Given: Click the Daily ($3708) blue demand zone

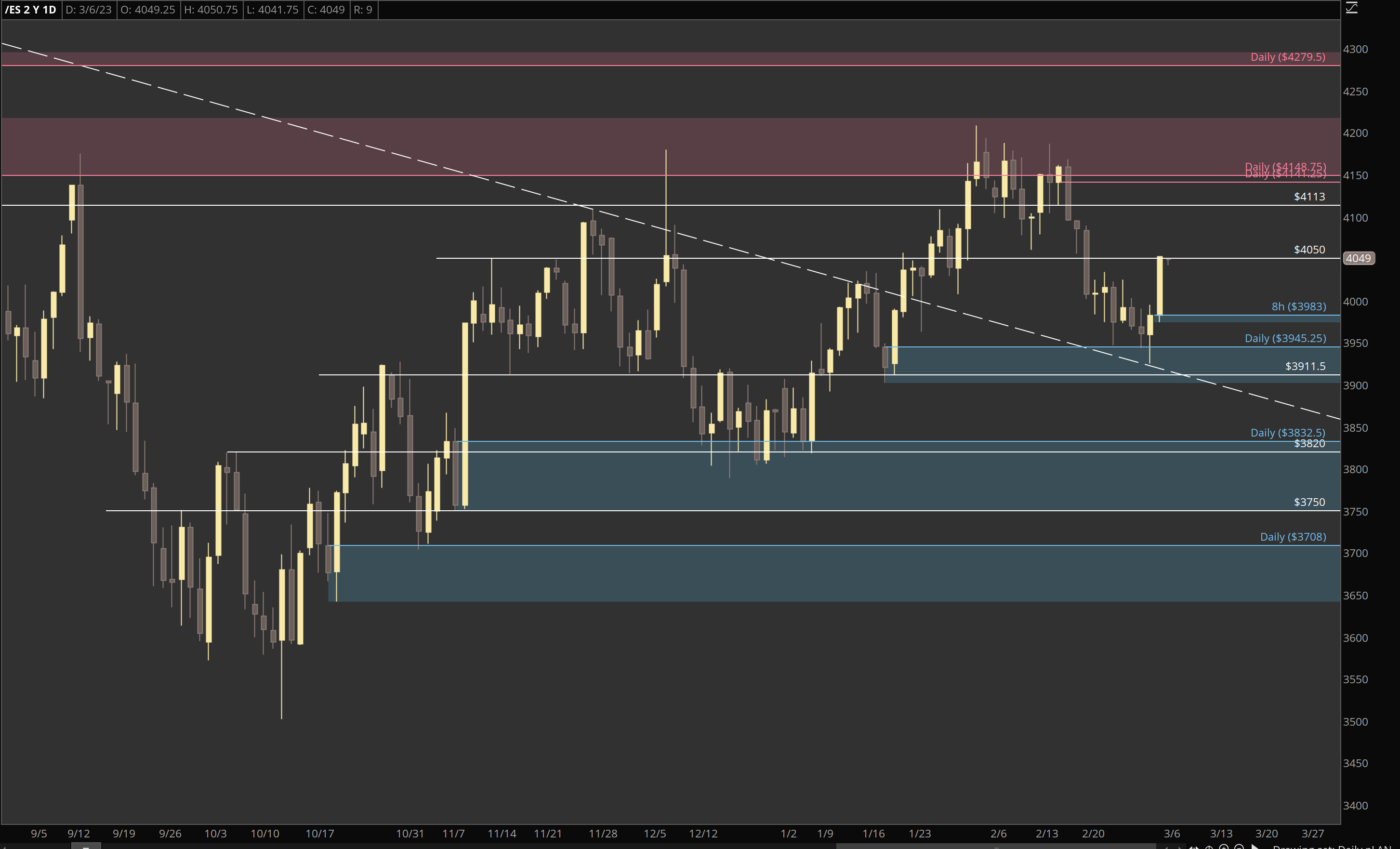Looking at the screenshot, I should click(x=795, y=574).
